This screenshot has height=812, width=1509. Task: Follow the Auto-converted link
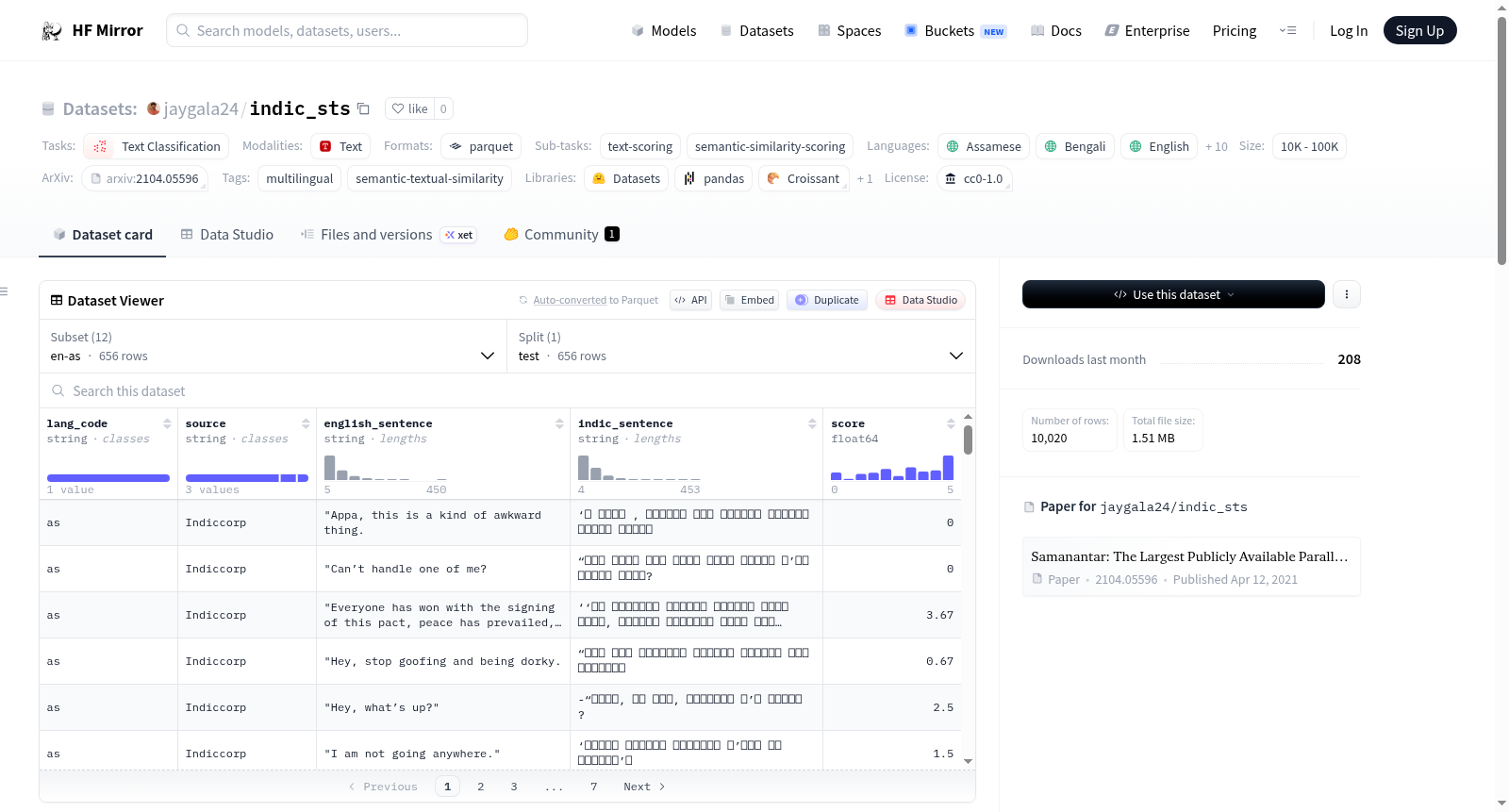click(570, 300)
